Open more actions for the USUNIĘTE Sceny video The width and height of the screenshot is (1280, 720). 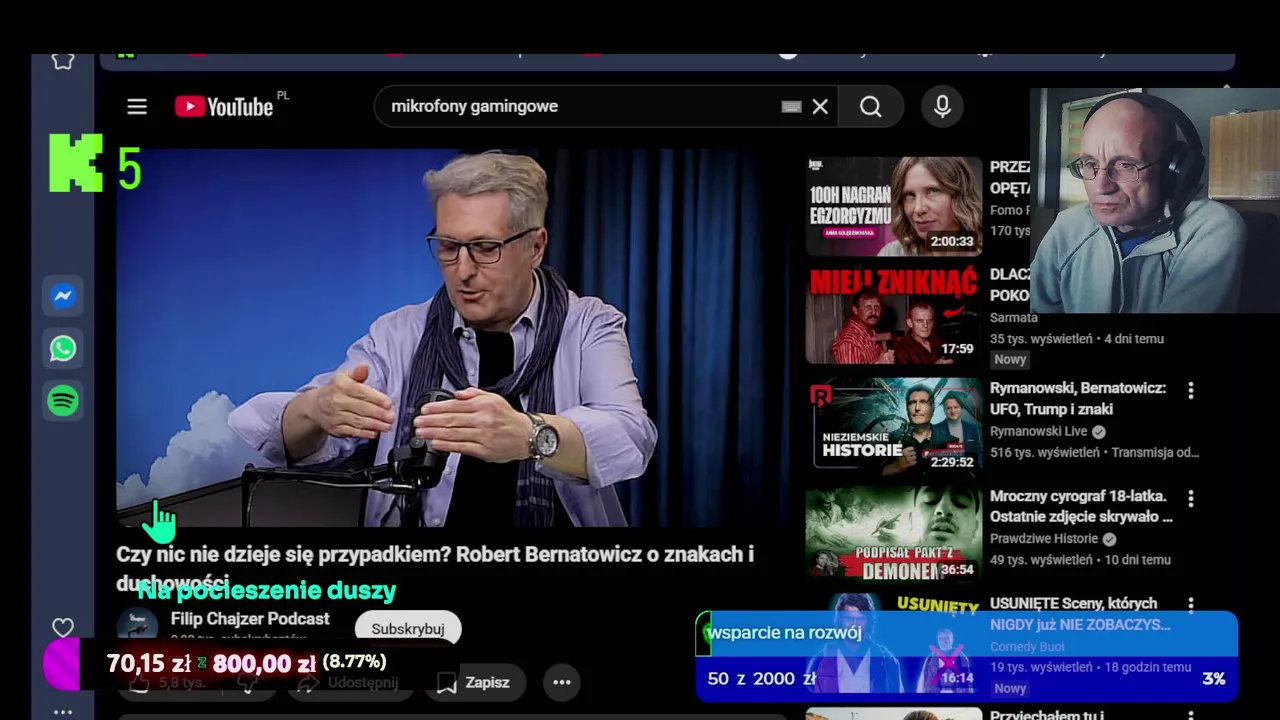pos(1190,605)
